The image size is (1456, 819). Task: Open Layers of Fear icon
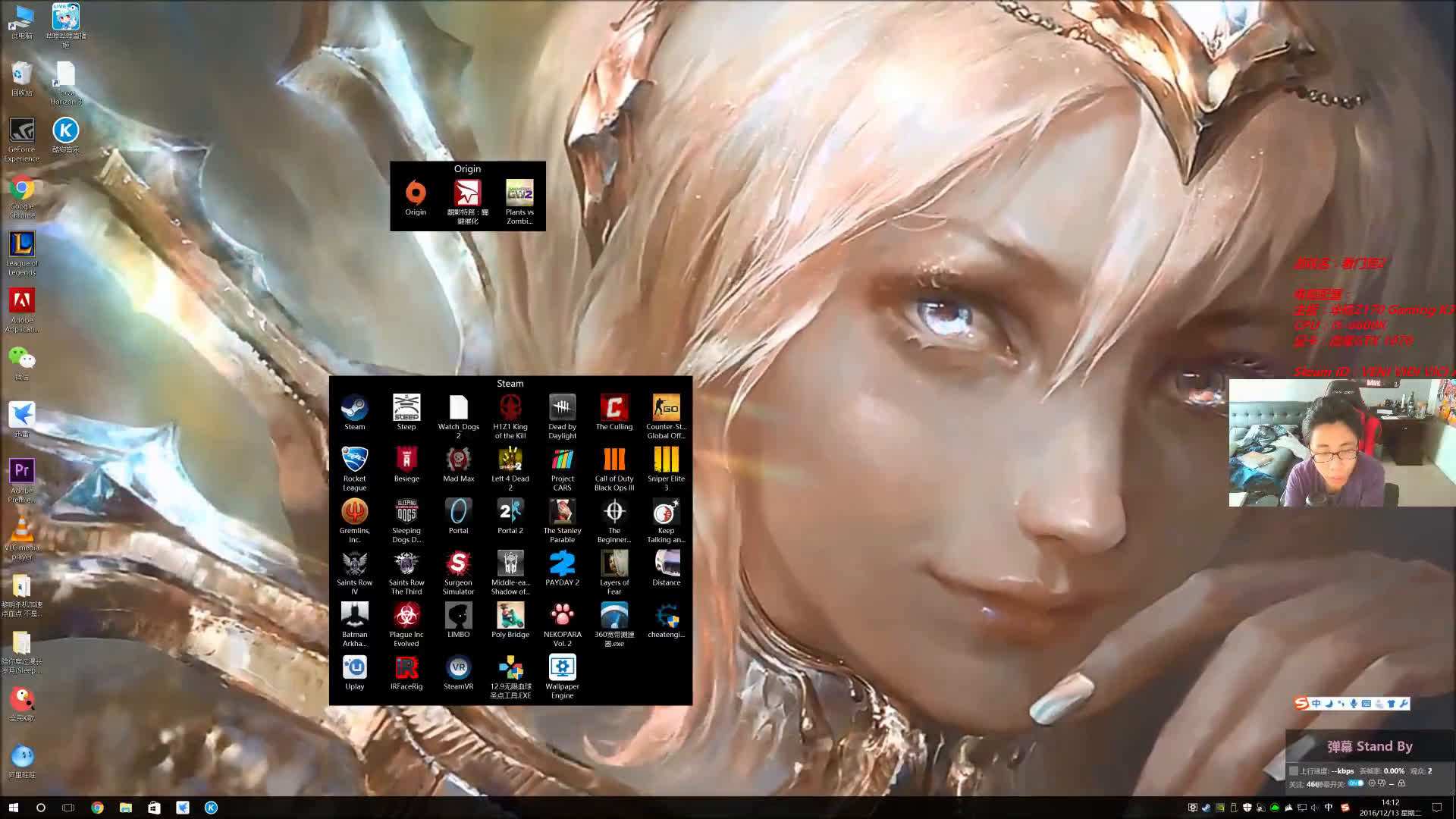pyautogui.click(x=614, y=573)
